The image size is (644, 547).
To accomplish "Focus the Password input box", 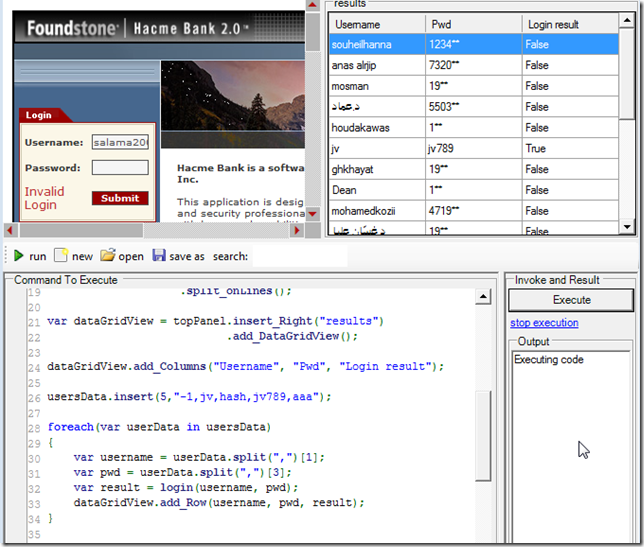I will pos(120,167).
